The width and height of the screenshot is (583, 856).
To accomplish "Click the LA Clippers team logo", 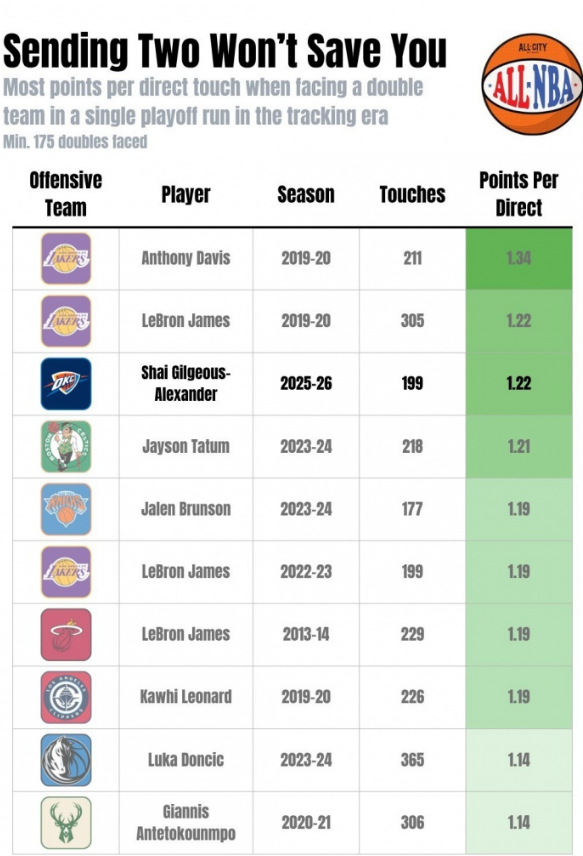I will pos(66,697).
